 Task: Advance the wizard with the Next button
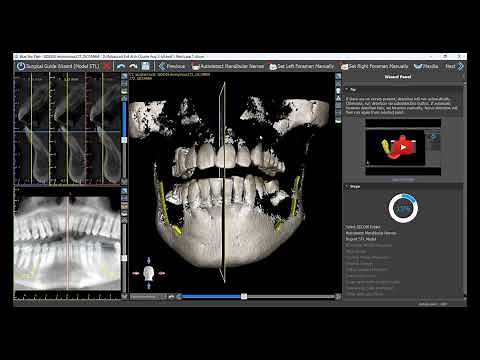pos(454,66)
